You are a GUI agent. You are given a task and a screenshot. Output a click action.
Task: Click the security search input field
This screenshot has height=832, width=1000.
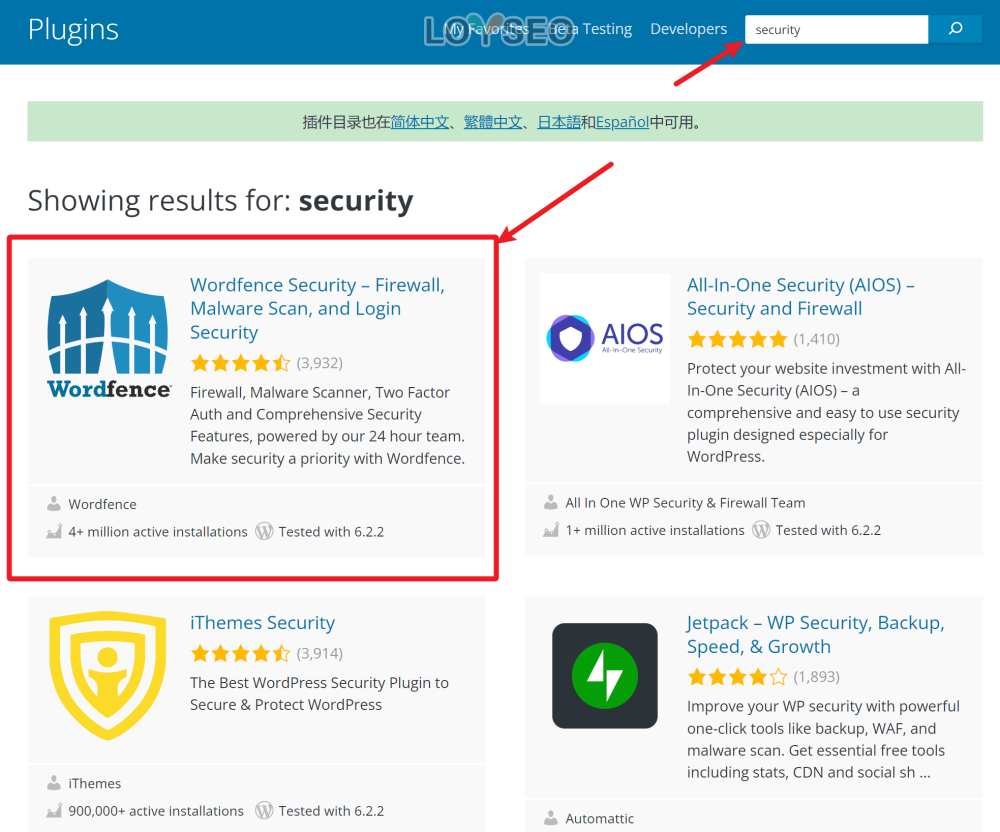836,29
